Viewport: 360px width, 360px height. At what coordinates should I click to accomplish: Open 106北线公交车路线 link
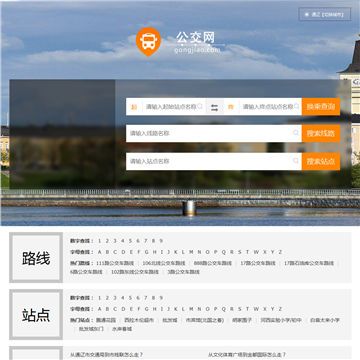tap(164, 263)
